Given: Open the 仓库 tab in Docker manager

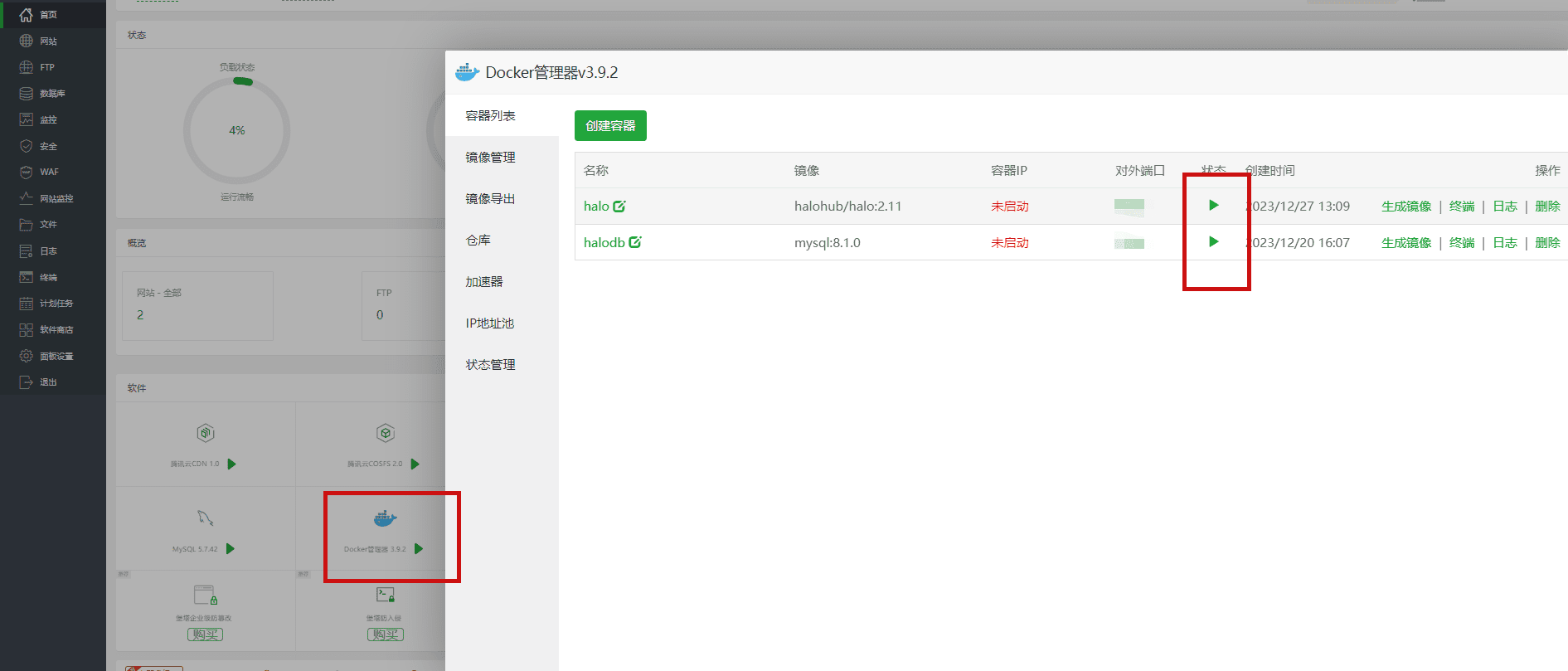Looking at the screenshot, I should pyautogui.click(x=478, y=241).
